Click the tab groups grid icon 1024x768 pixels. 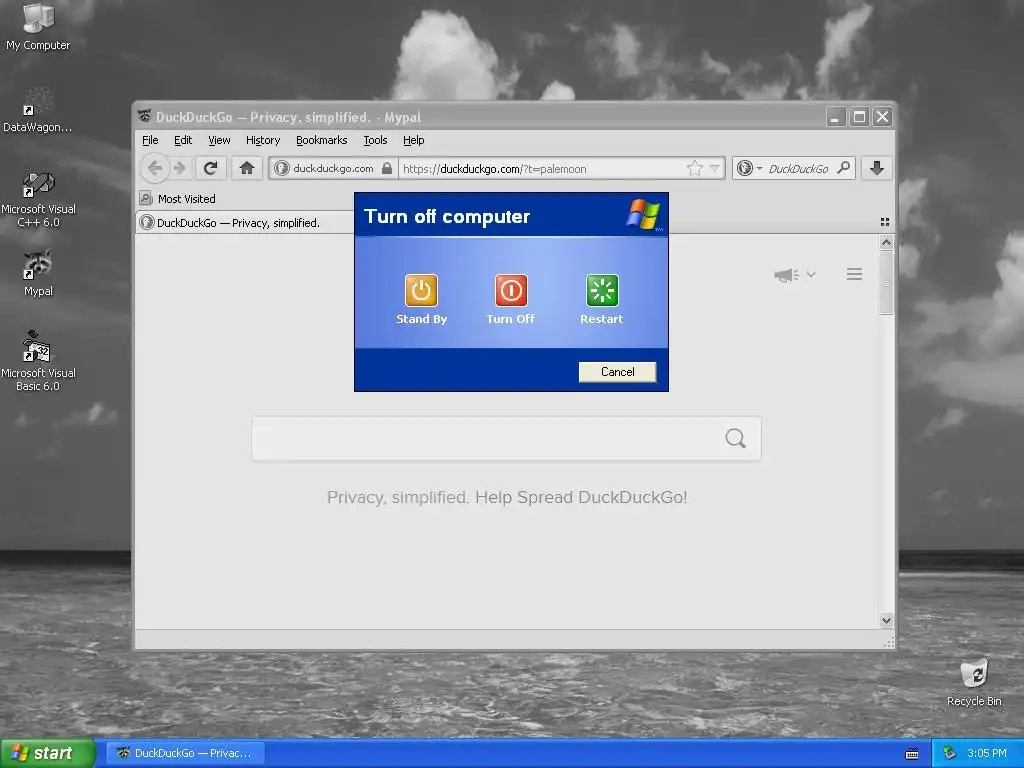(x=885, y=222)
